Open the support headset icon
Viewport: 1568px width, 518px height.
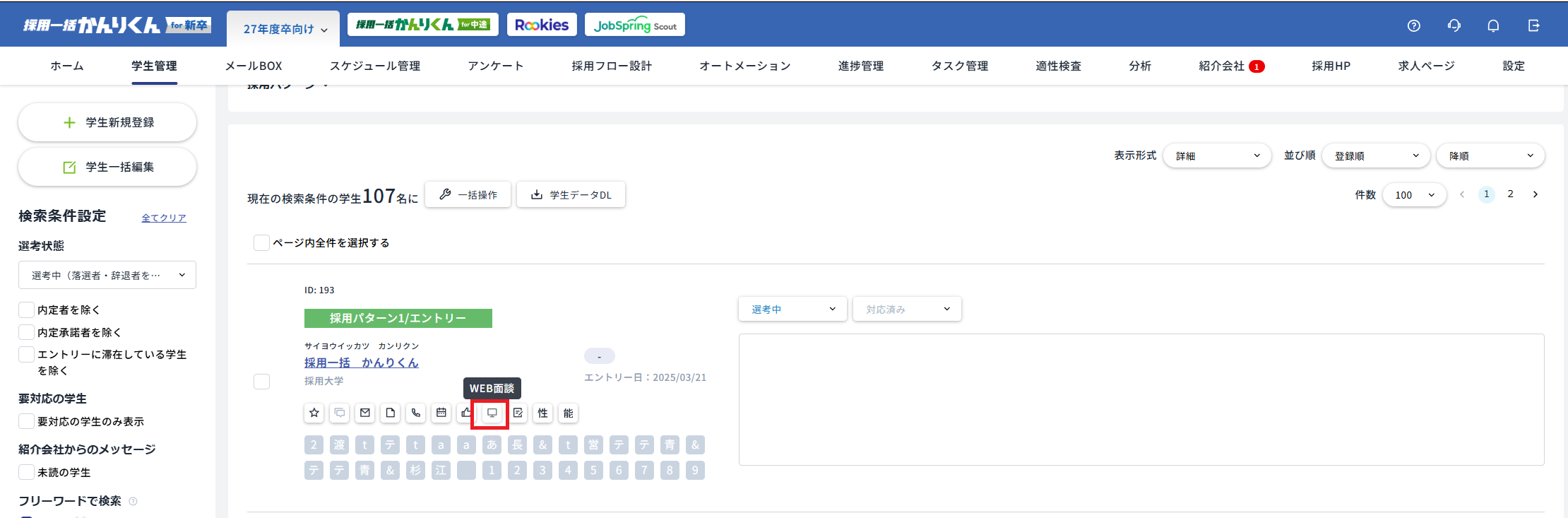1454,25
